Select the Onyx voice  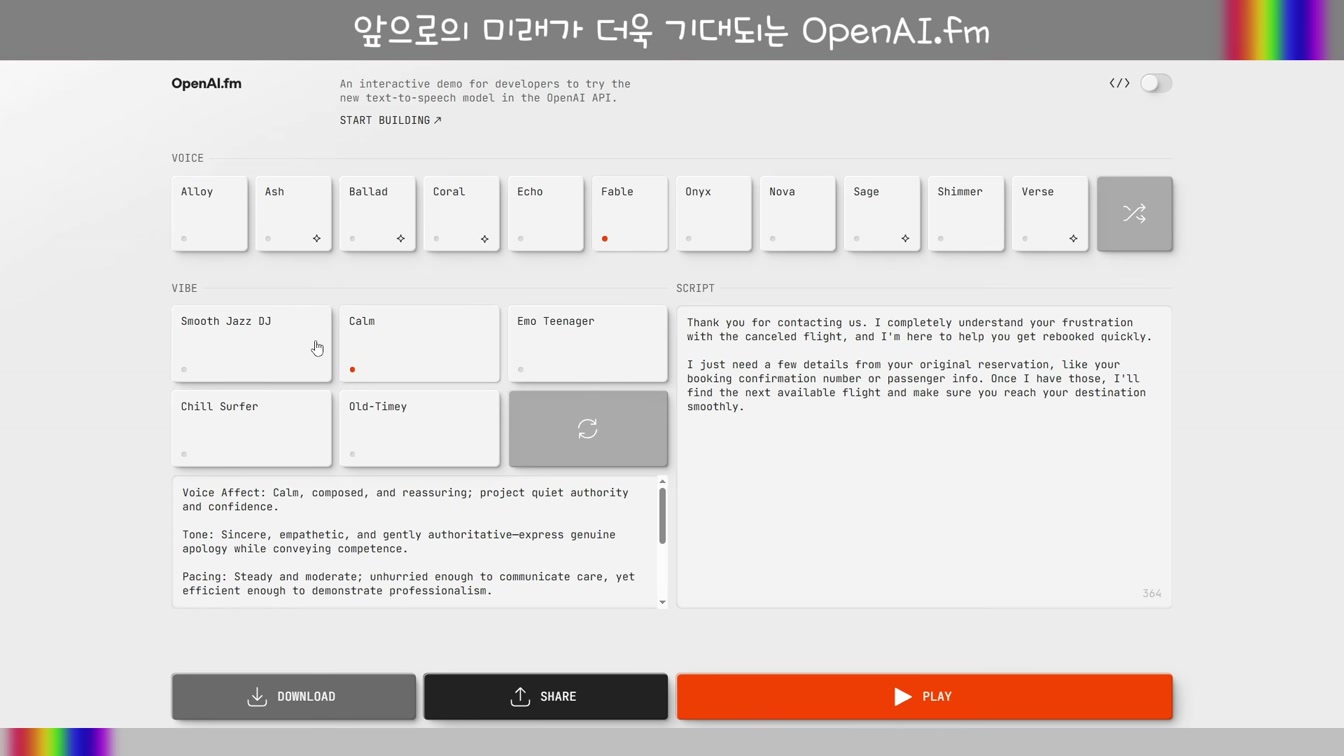click(x=713, y=214)
